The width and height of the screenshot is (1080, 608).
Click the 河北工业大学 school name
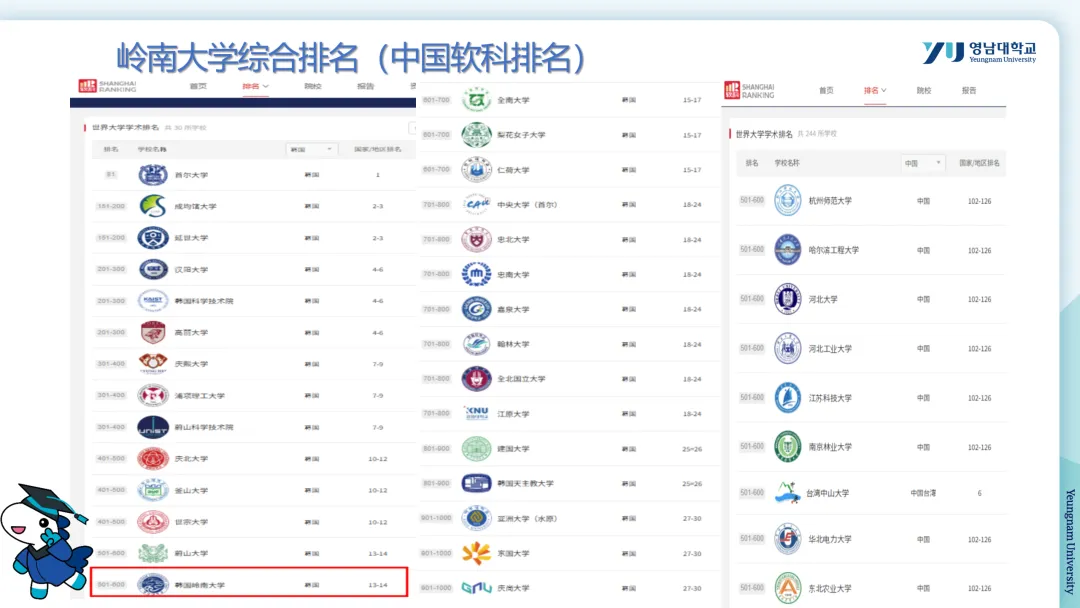(x=829, y=348)
